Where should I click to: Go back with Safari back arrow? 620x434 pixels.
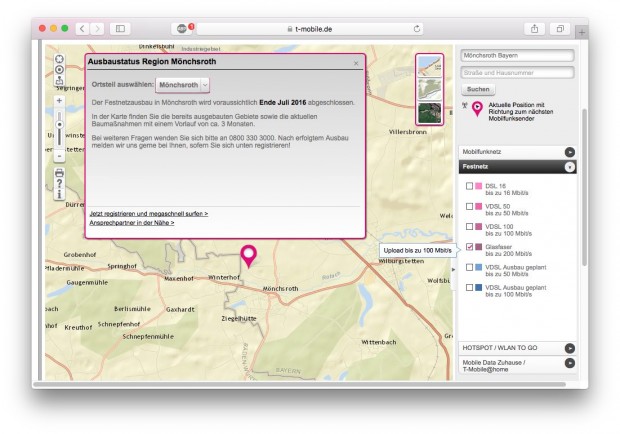(x=82, y=28)
